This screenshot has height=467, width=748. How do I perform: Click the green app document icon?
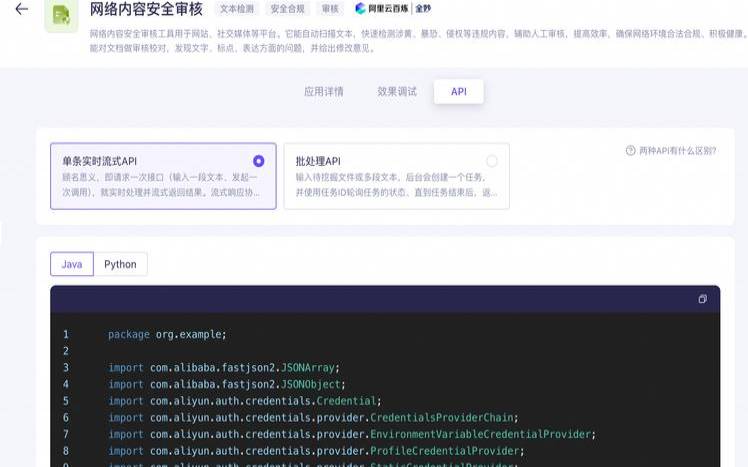(61, 15)
